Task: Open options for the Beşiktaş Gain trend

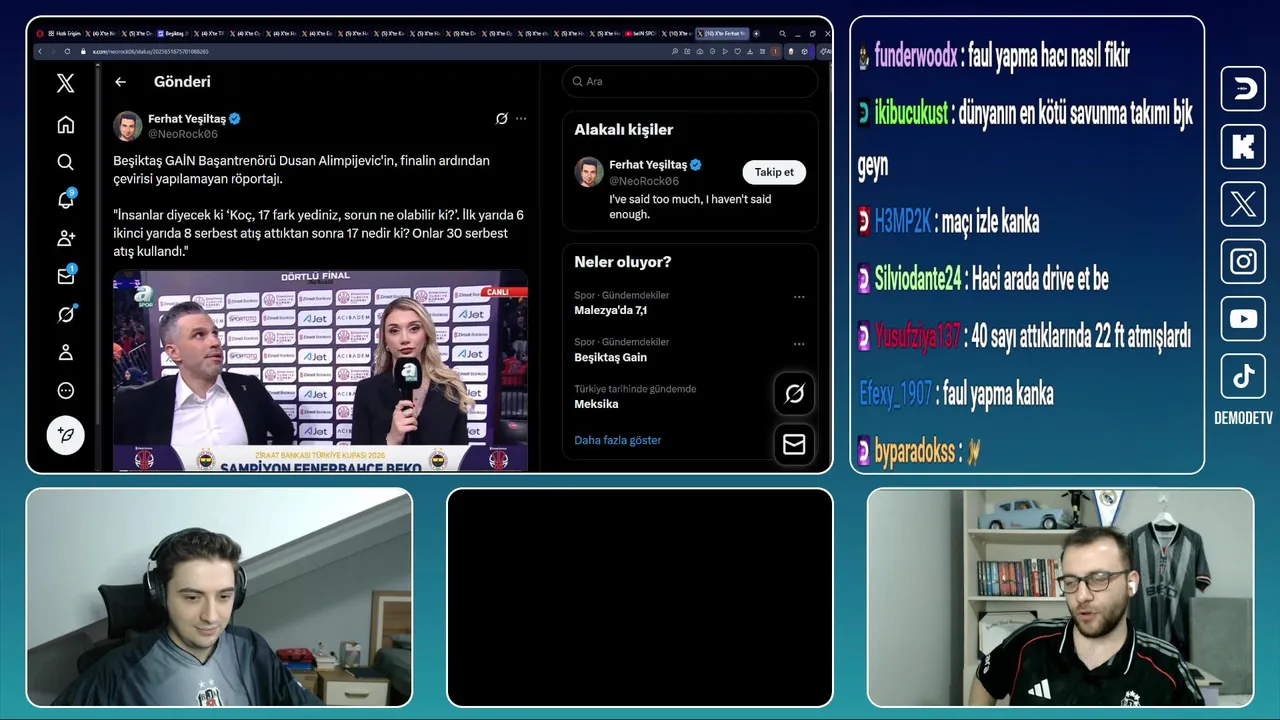Action: (799, 344)
